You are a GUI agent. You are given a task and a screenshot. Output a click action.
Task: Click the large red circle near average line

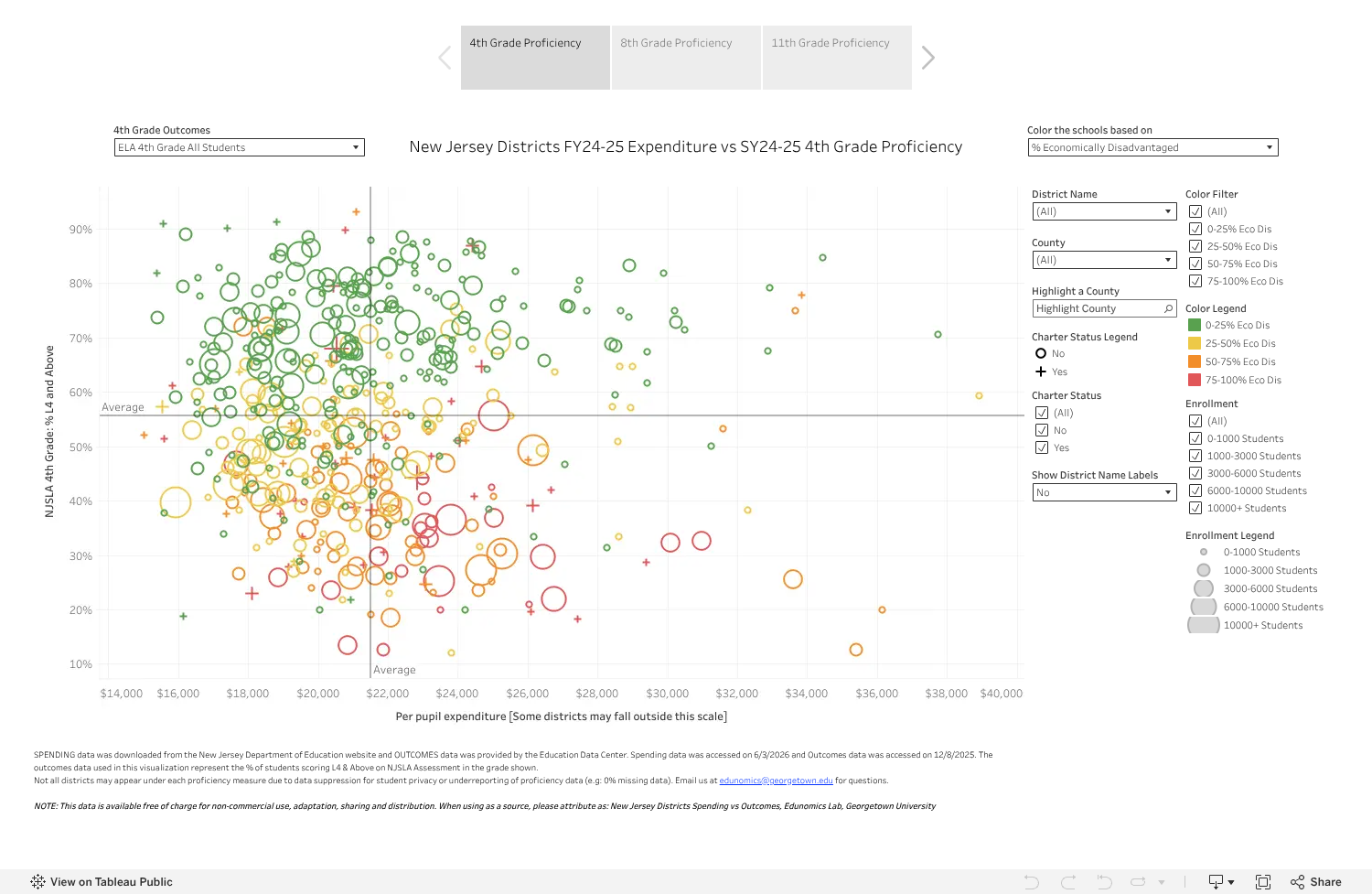tap(494, 415)
